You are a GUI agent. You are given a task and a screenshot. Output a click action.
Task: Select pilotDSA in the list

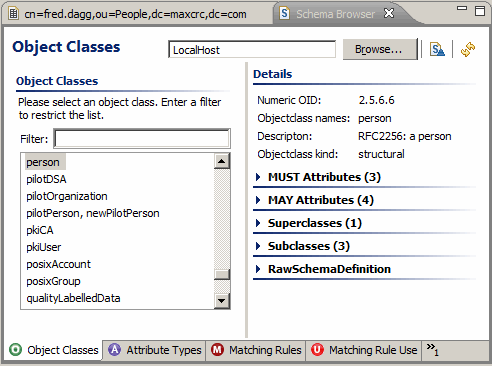click(46, 179)
